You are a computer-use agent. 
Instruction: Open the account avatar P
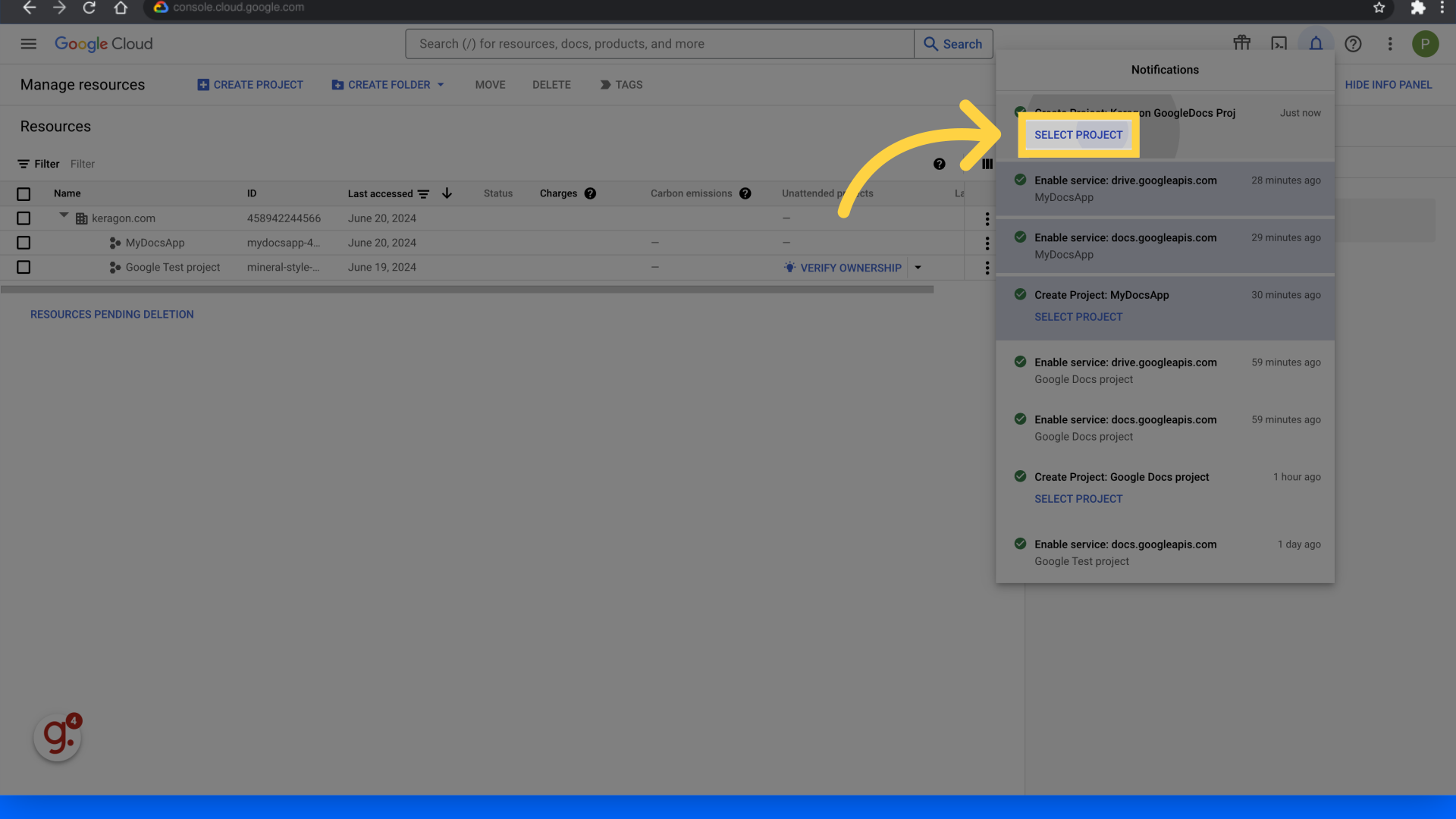coord(1425,44)
